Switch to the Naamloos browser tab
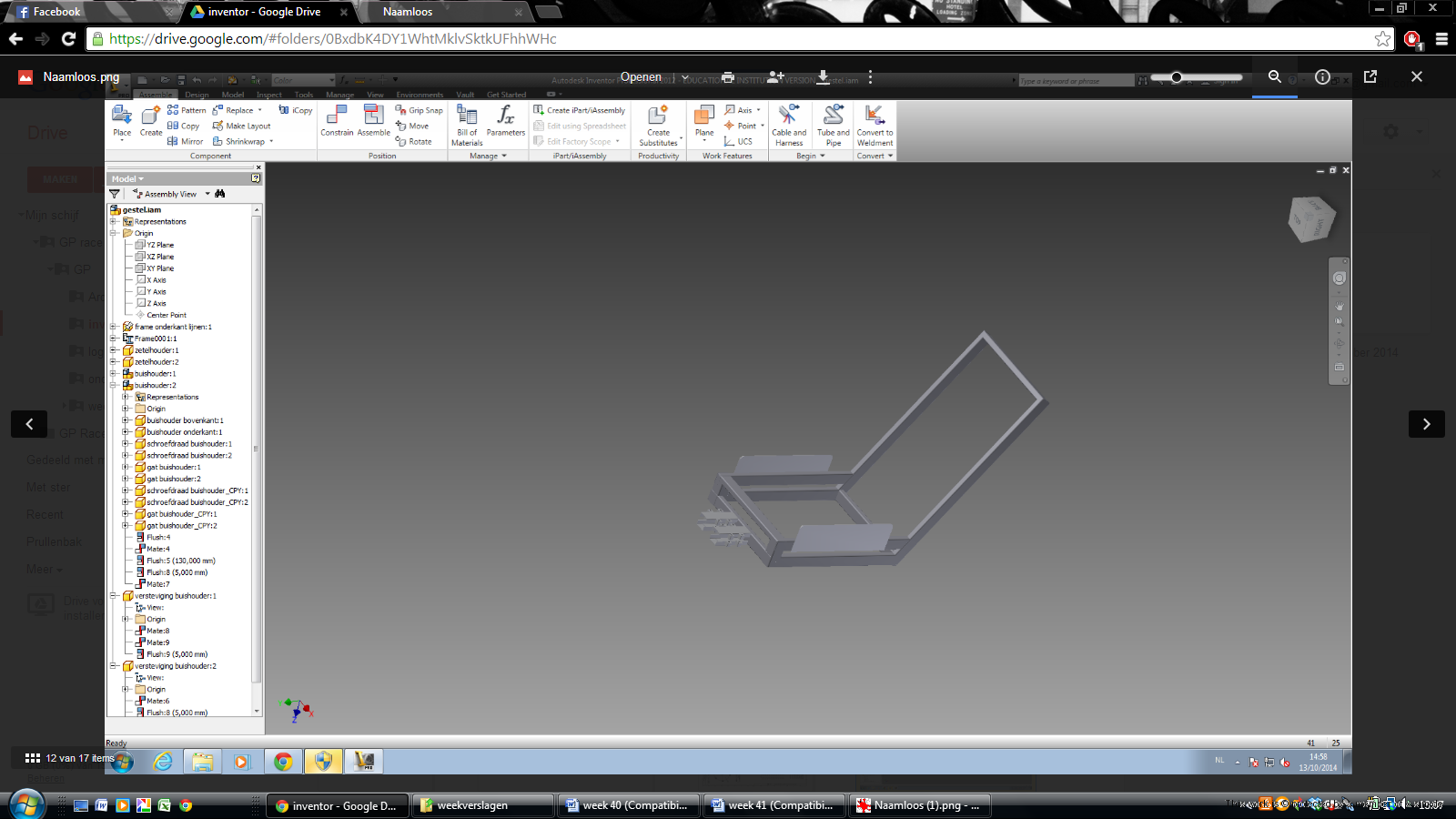The height and width of the screenshot is (819, 1456). [x=408, y=12]
